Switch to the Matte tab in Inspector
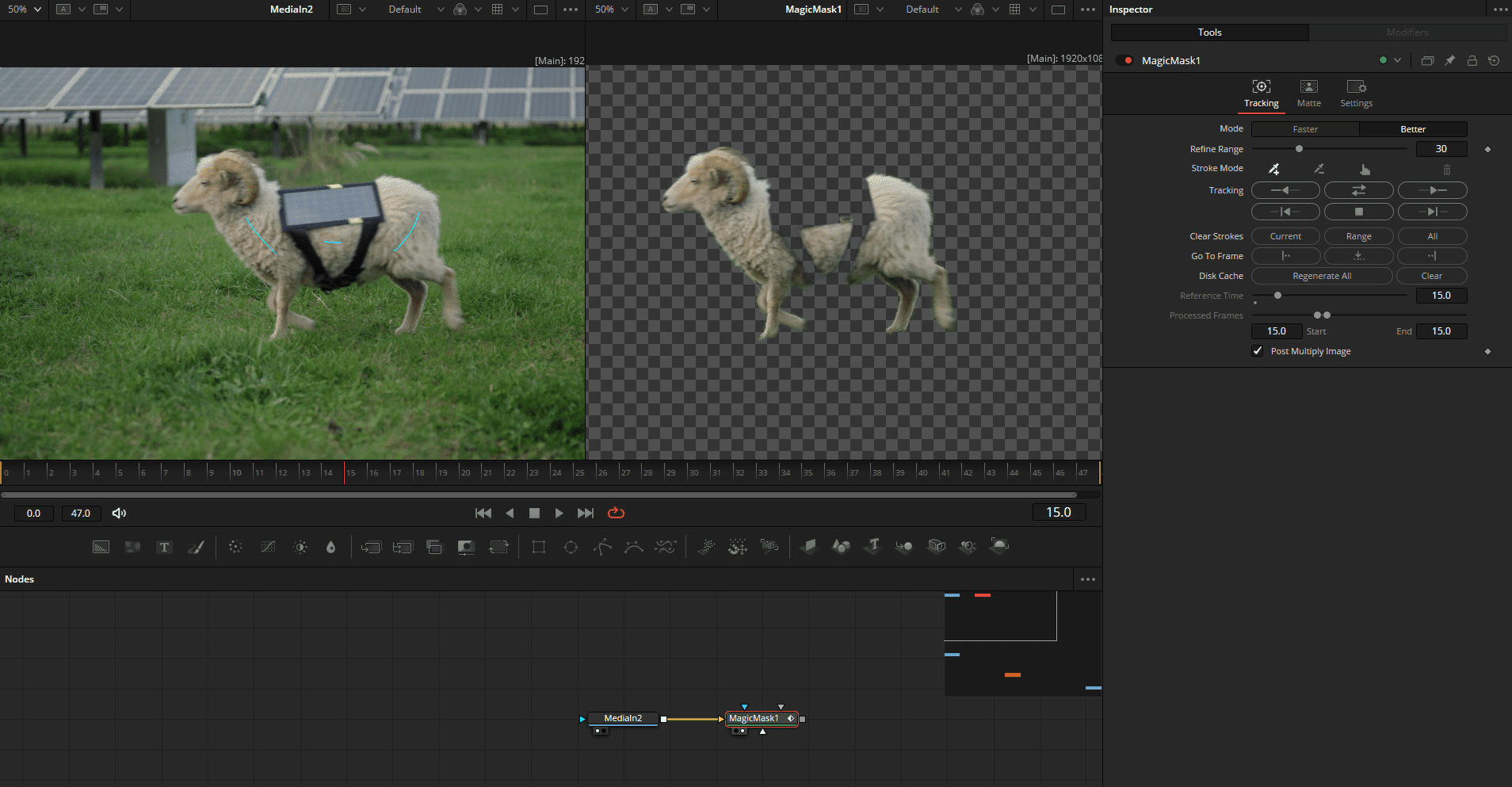This screenshot has height=787, width=1512. click(x=1308, y=93)
